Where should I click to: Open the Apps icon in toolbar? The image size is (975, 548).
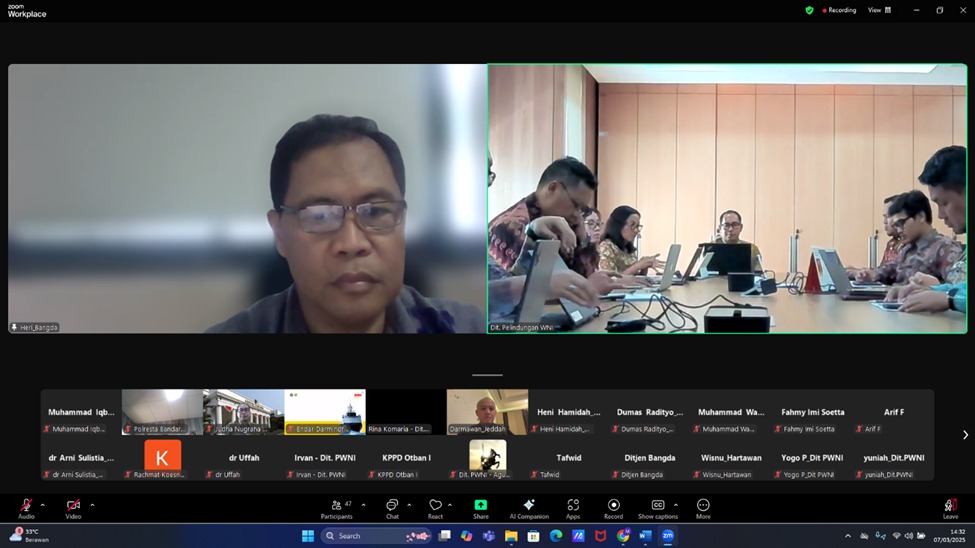pos(573,506)
